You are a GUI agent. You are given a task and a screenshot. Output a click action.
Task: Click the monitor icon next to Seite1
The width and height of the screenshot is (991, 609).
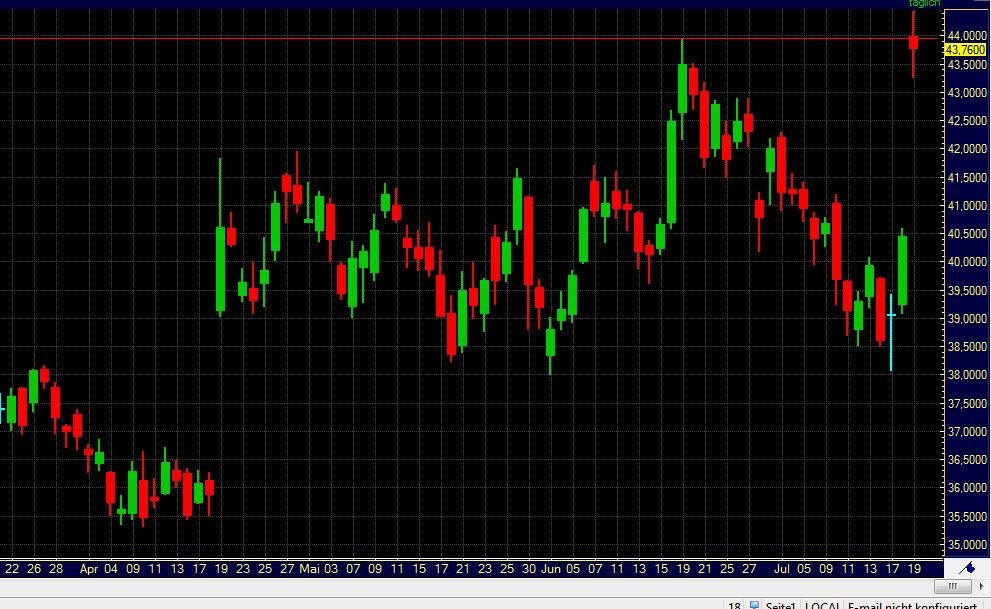coord(754,605)
